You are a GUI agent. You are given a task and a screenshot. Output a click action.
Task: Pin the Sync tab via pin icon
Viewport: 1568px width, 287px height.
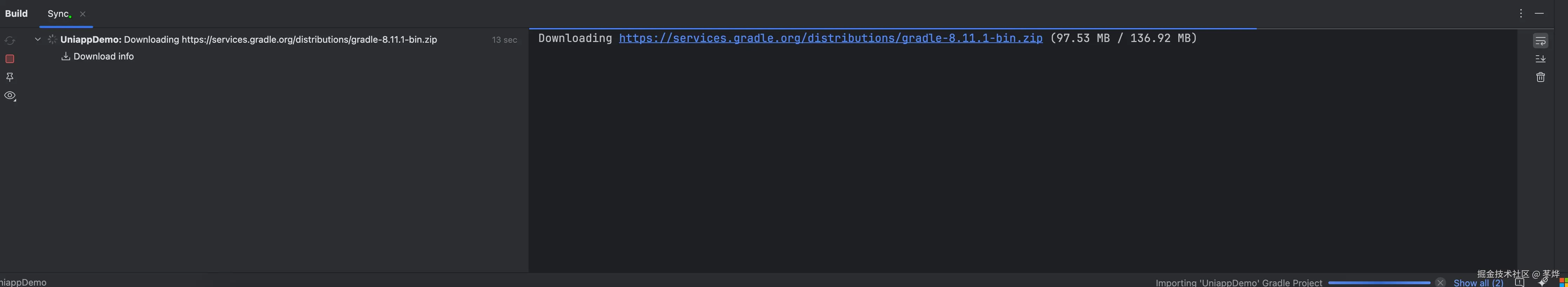(x=10, y=77)
